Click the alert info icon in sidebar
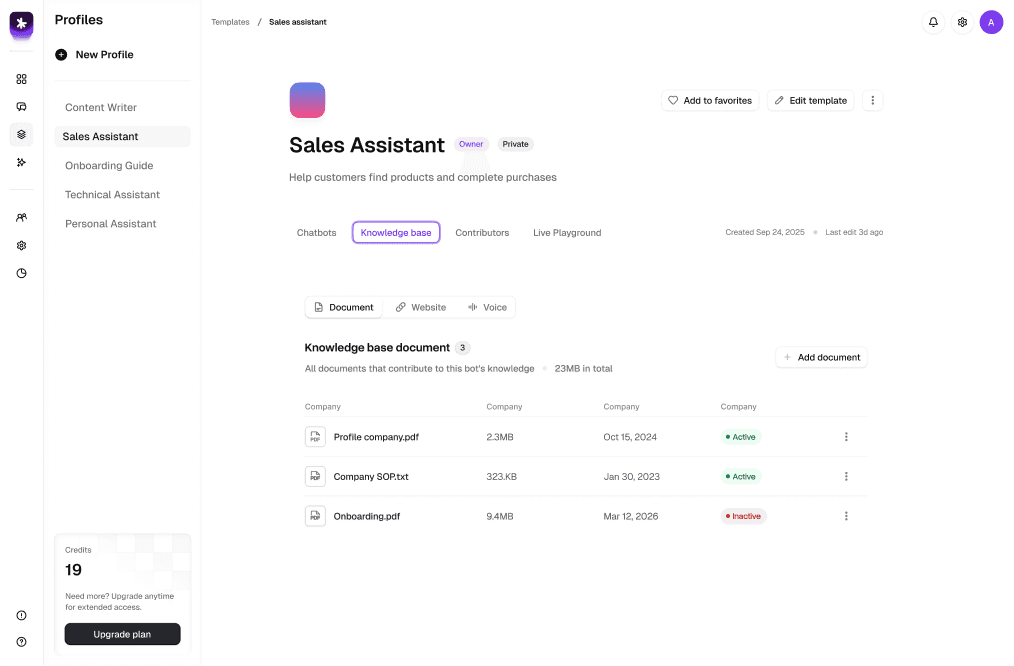This screenshot has width=1014, height=666. [21, 616]
